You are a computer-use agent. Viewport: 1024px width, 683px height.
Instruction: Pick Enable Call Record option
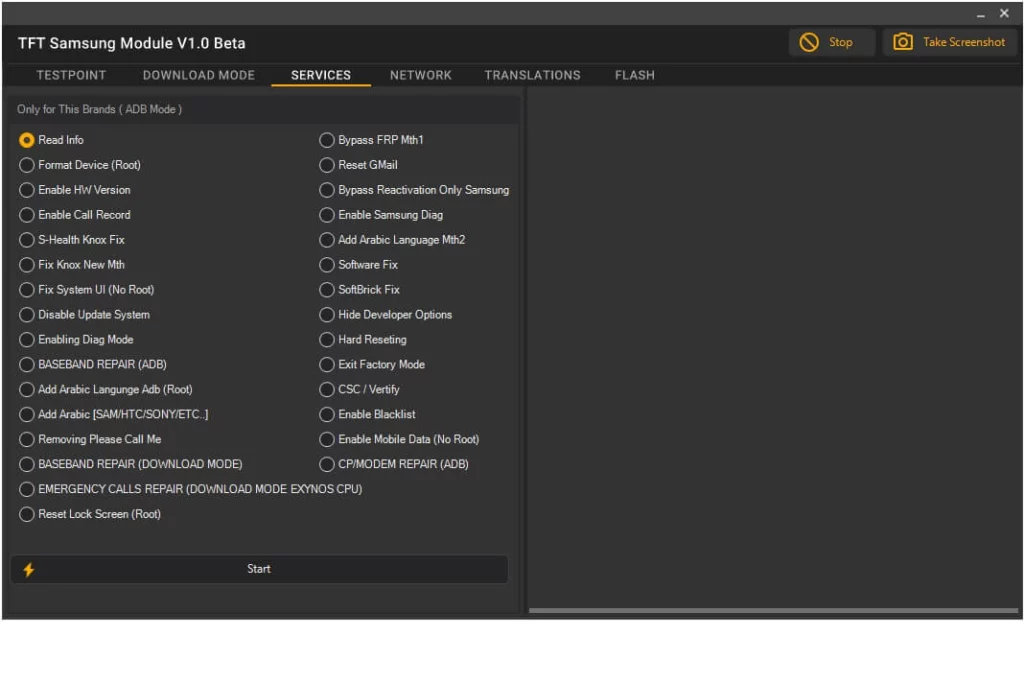click(x=75, y=214)
